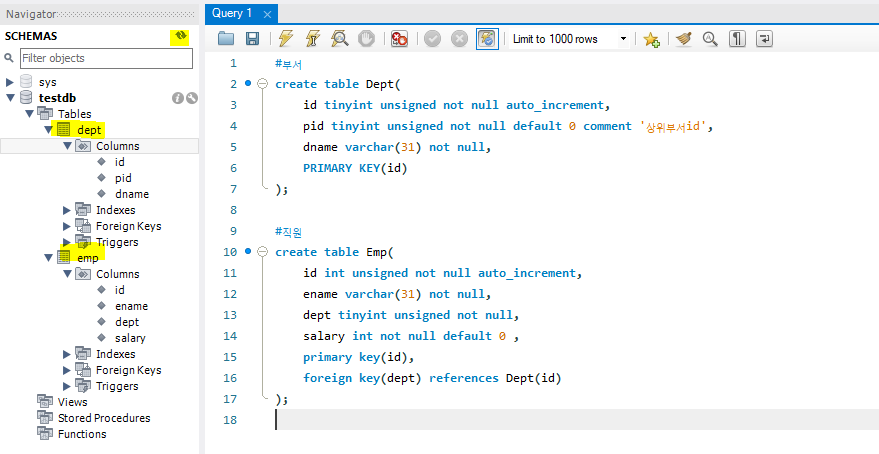
Task: Select id column under dept Columns
Action: pyautogui.click(x=119, y=162)
